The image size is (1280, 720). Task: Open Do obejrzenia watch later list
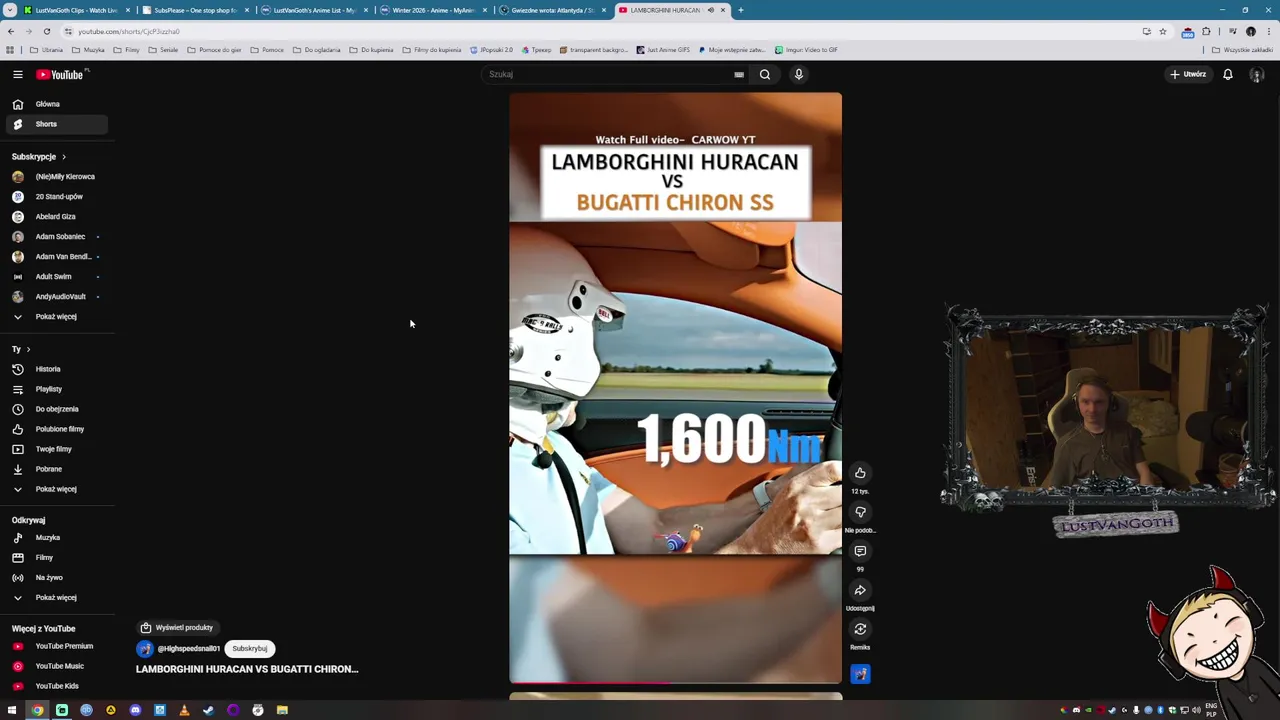point(55,409)
